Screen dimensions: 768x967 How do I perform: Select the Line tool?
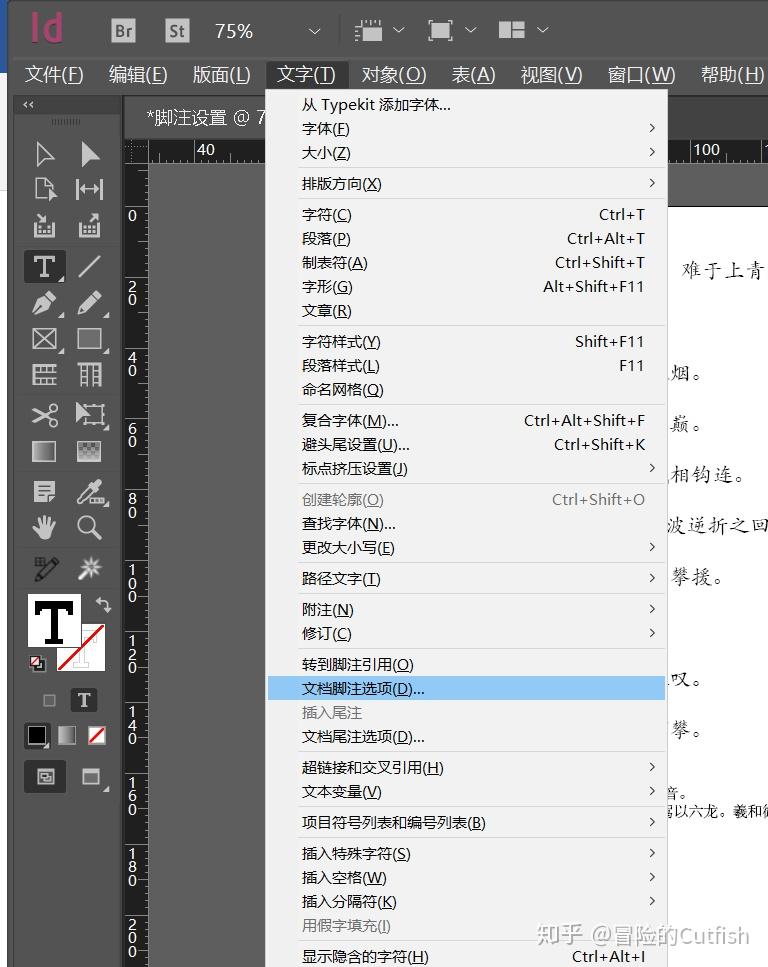(89, 266)
